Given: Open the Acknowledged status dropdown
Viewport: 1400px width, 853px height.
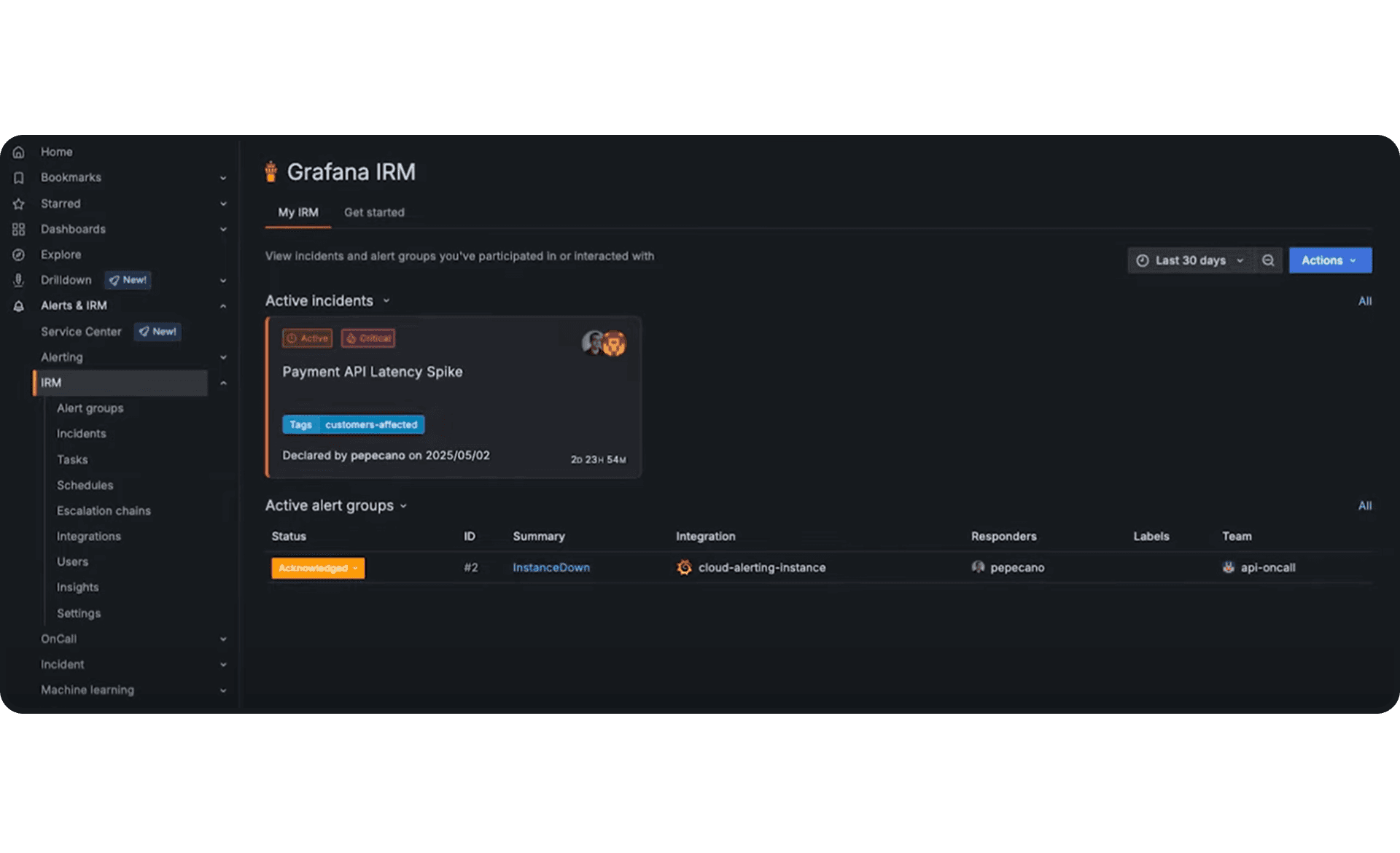Looking at the screenshot, I should coord(318,569).
